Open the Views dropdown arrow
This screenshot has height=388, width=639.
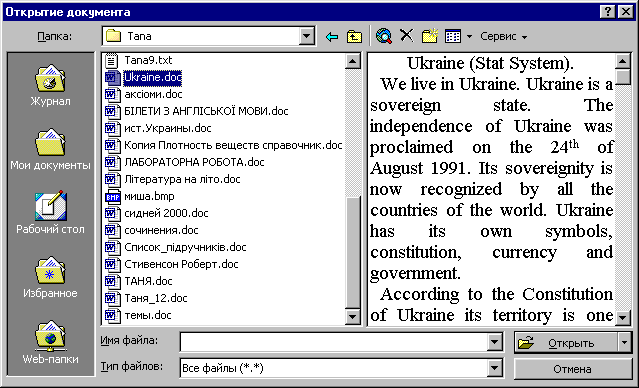pos(469,37)
